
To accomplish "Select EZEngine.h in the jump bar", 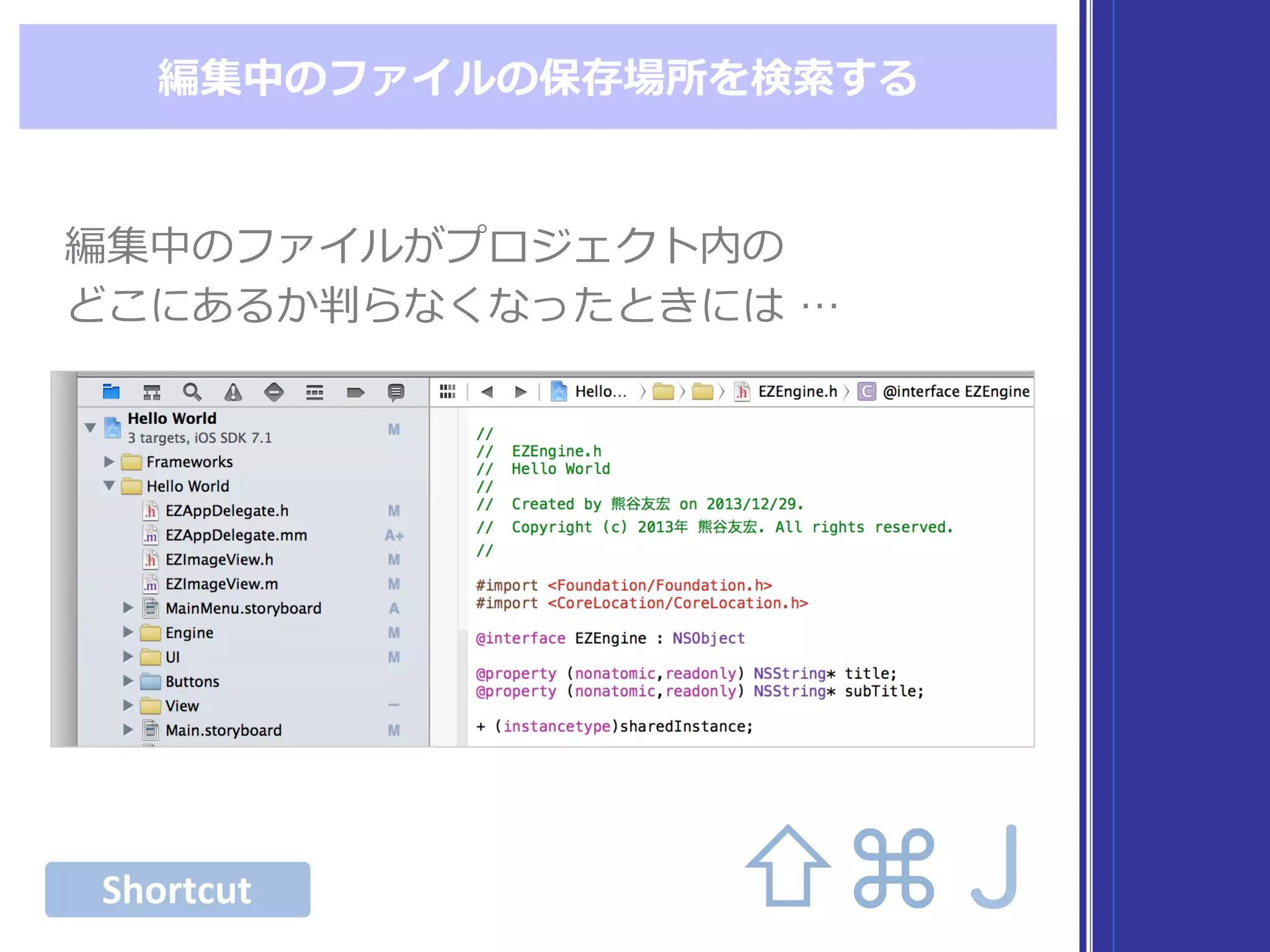I will pyautogui.click(x=786, y=391).
